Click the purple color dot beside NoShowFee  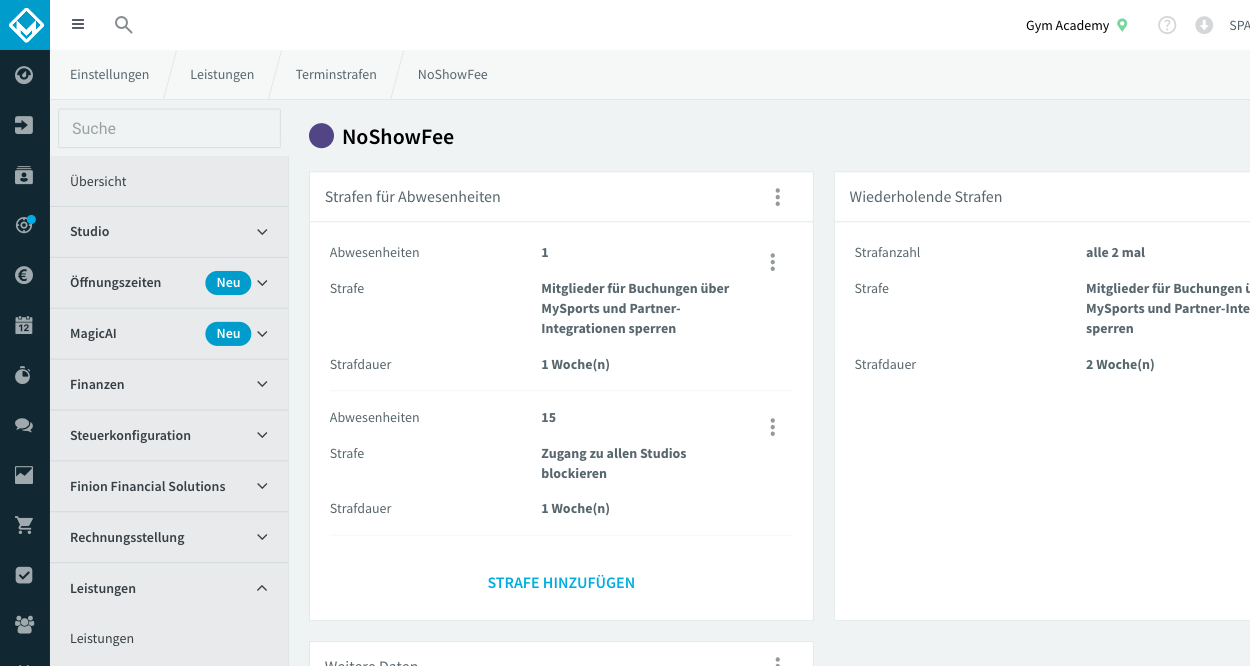tap(321, 136)
